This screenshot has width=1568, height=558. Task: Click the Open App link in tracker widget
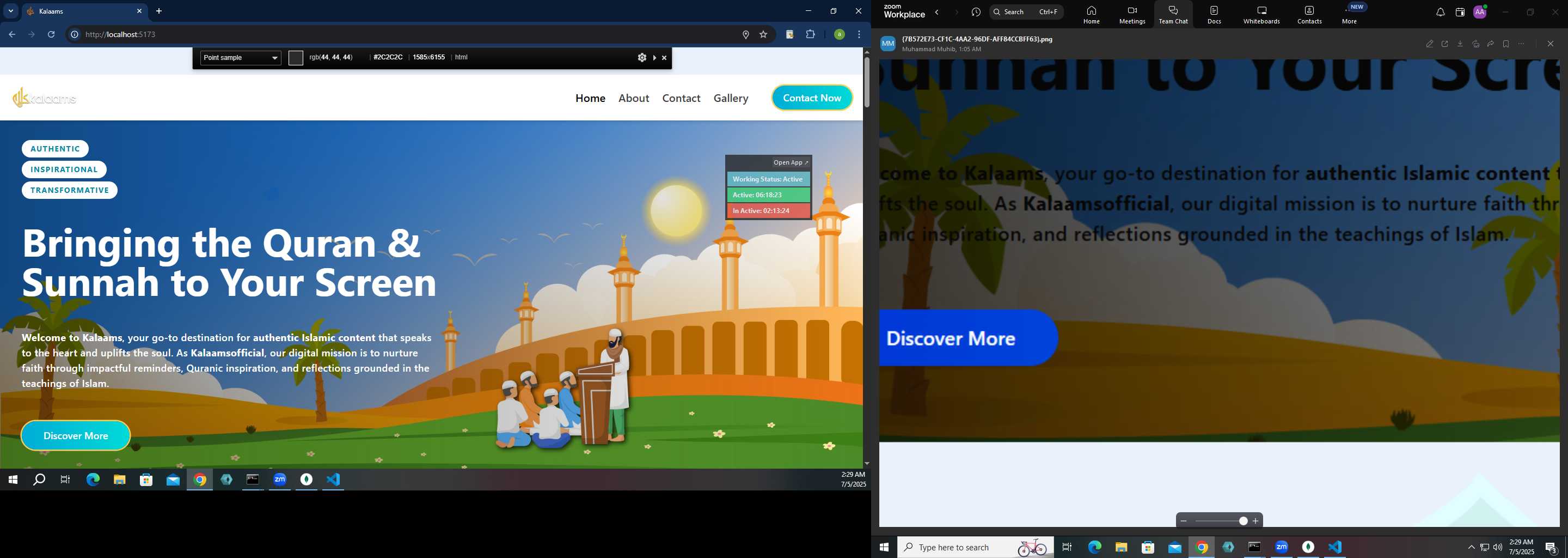point(791,162)
